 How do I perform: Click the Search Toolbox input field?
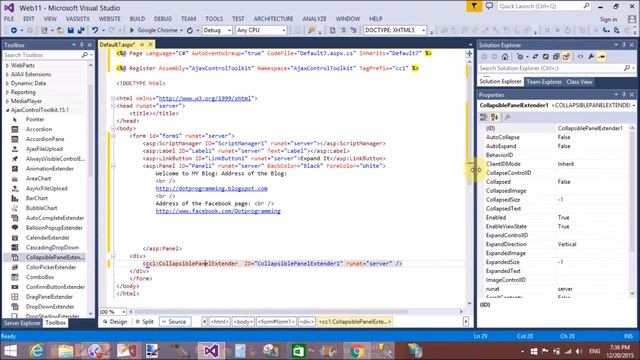click(42, 55)
